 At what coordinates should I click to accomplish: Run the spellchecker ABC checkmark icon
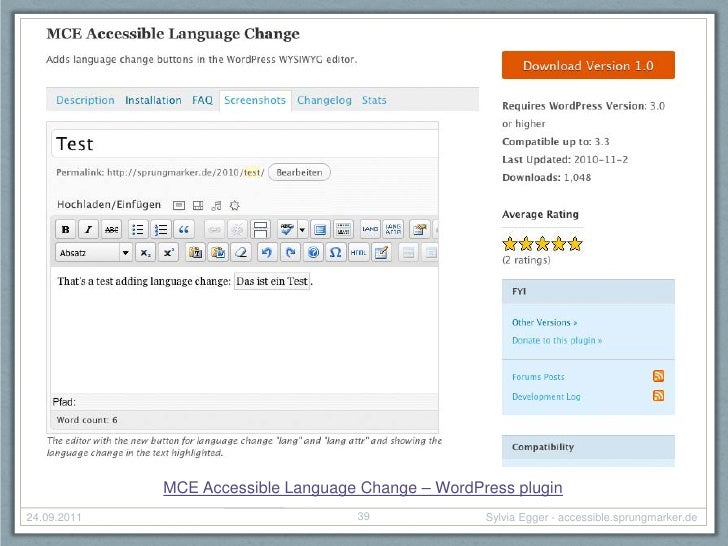[287, 229]
